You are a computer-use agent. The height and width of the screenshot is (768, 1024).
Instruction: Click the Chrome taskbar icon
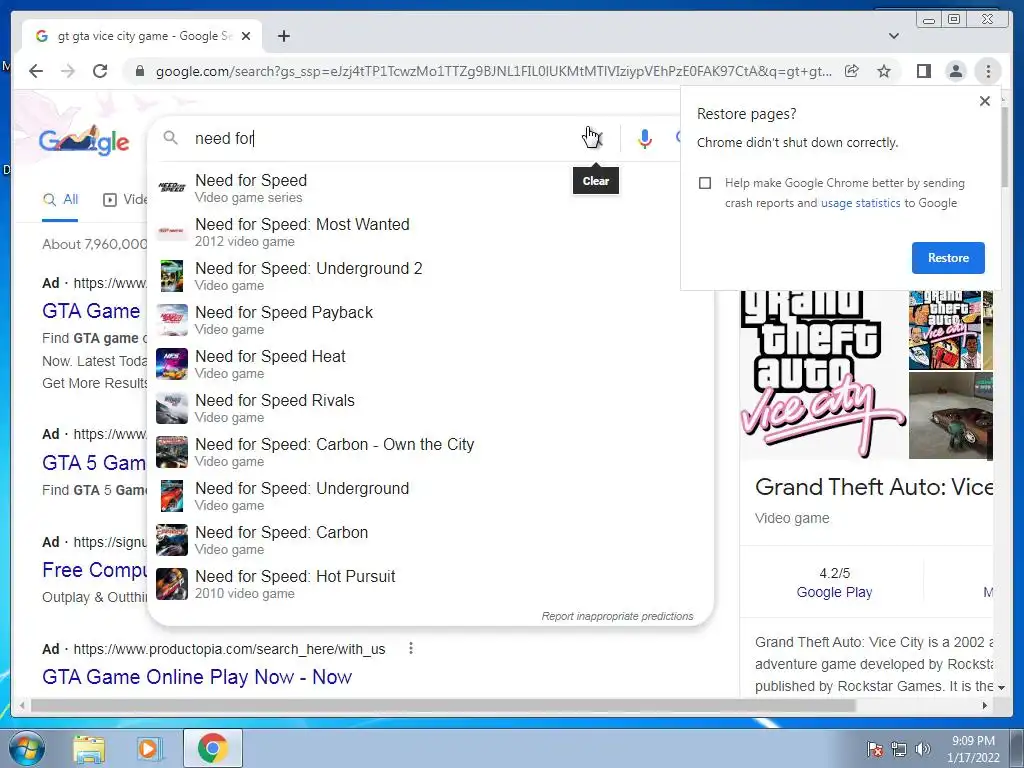coord(213,748)
